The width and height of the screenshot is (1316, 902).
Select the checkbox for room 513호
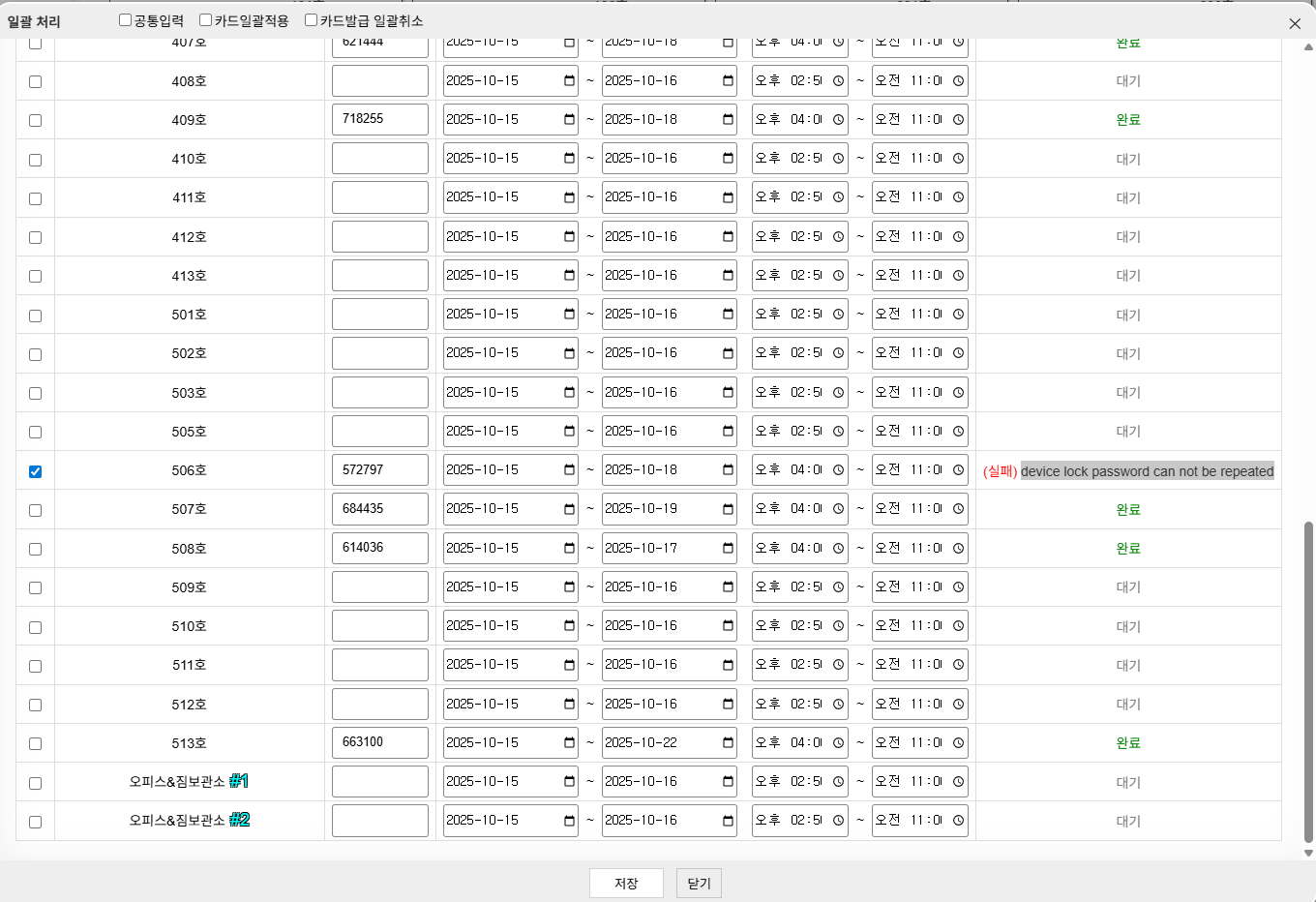(36, 743)
